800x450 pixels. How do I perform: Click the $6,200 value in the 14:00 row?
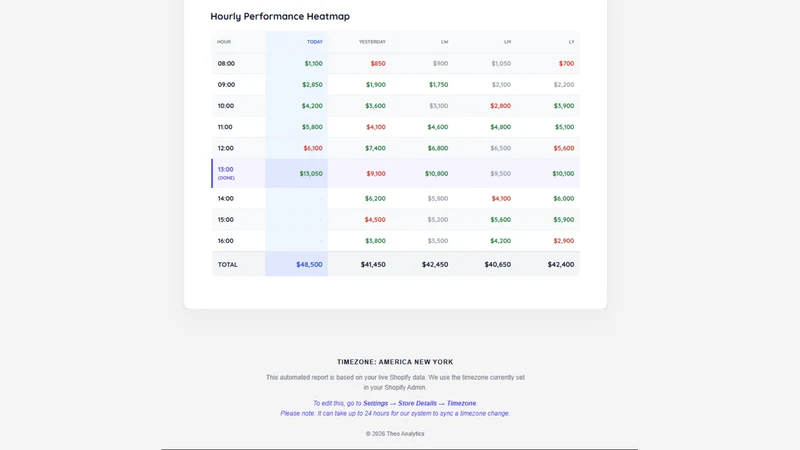[x=376, y=198]
